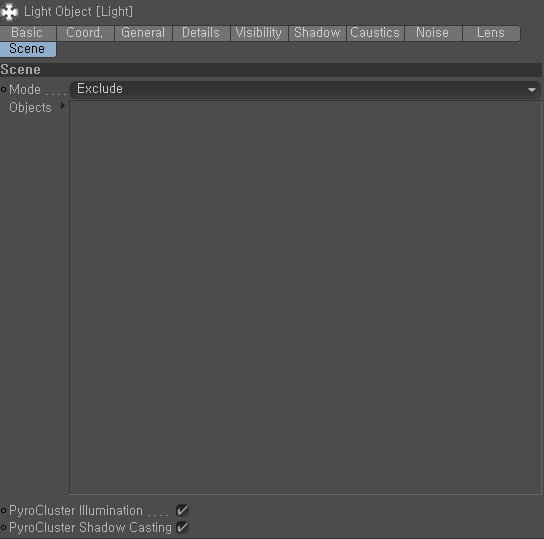Expand the Objects disclosure triangle
The image size is (544, 539).
pos(63,106)
